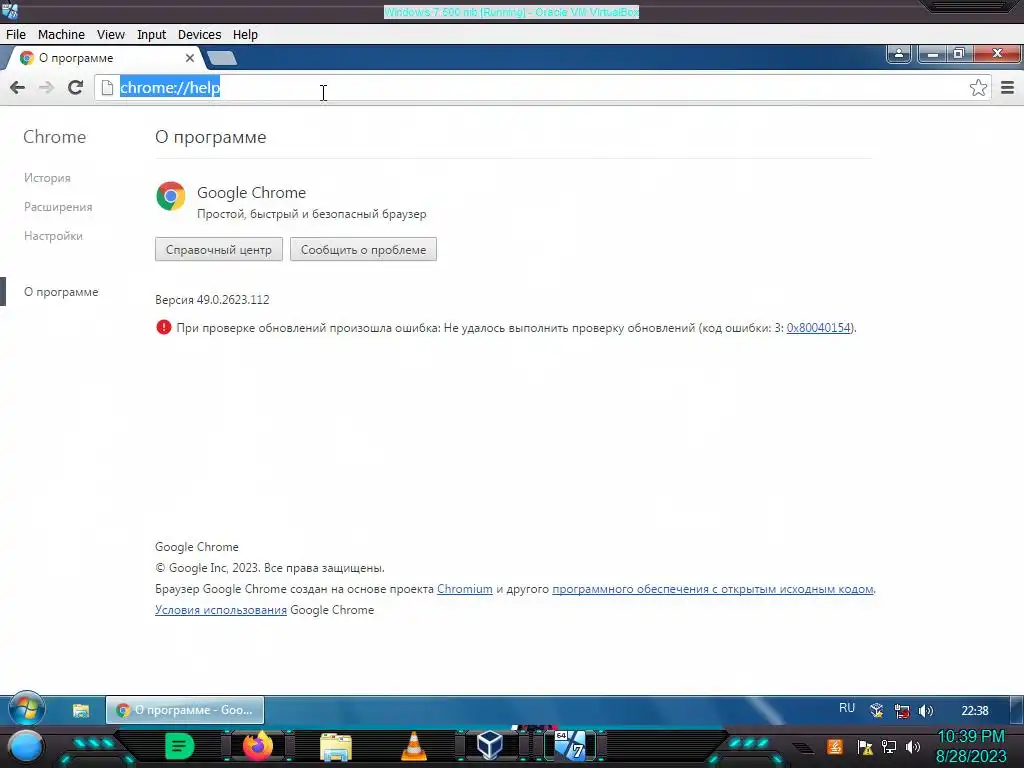The width and height of the screenshot is (1024, 768).
Task: Launch Firefox from the host dock
Action: coord(258,746)
